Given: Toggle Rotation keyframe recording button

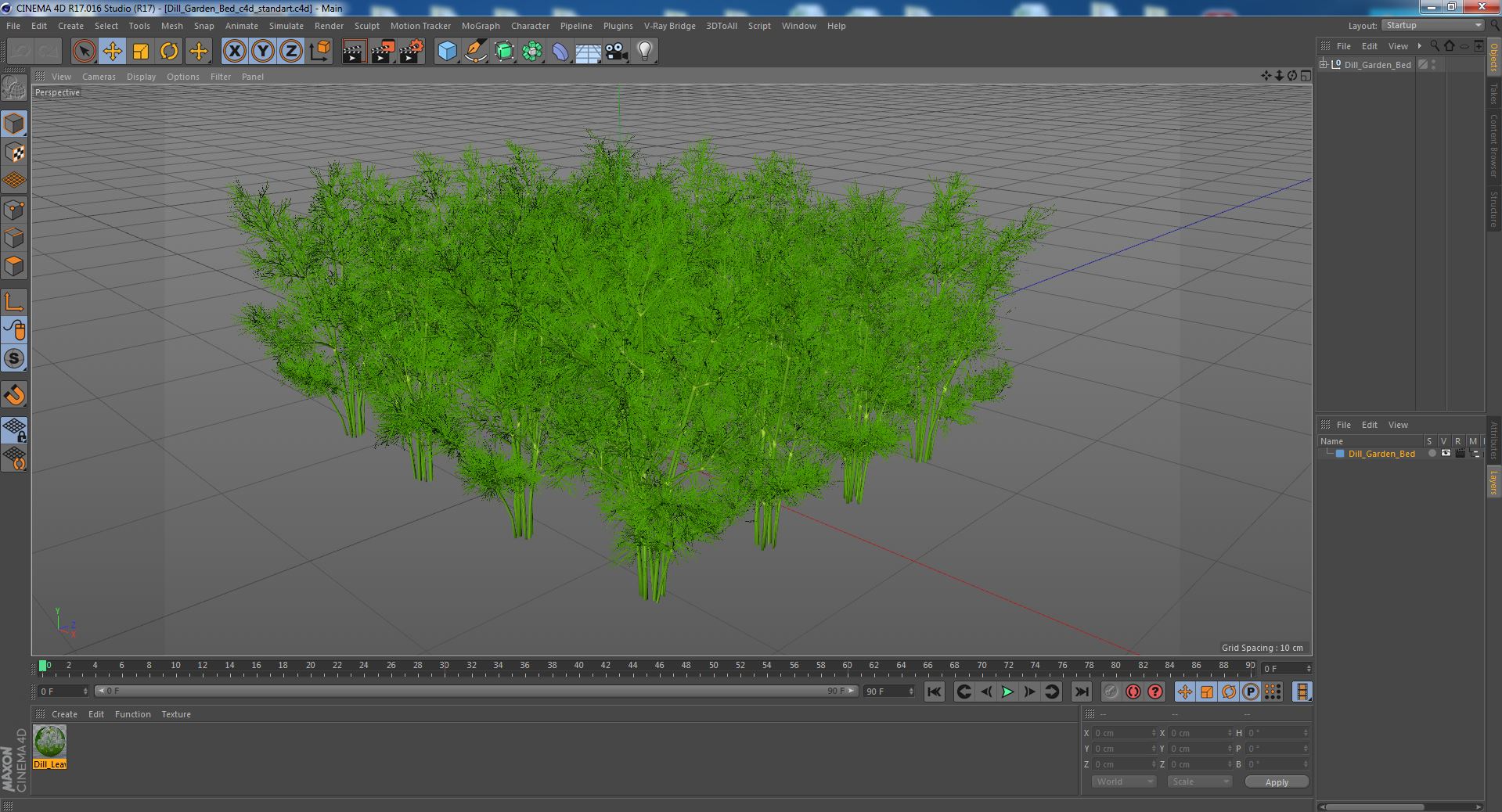Looking at the screenshot, I should tap(1228, 692).
